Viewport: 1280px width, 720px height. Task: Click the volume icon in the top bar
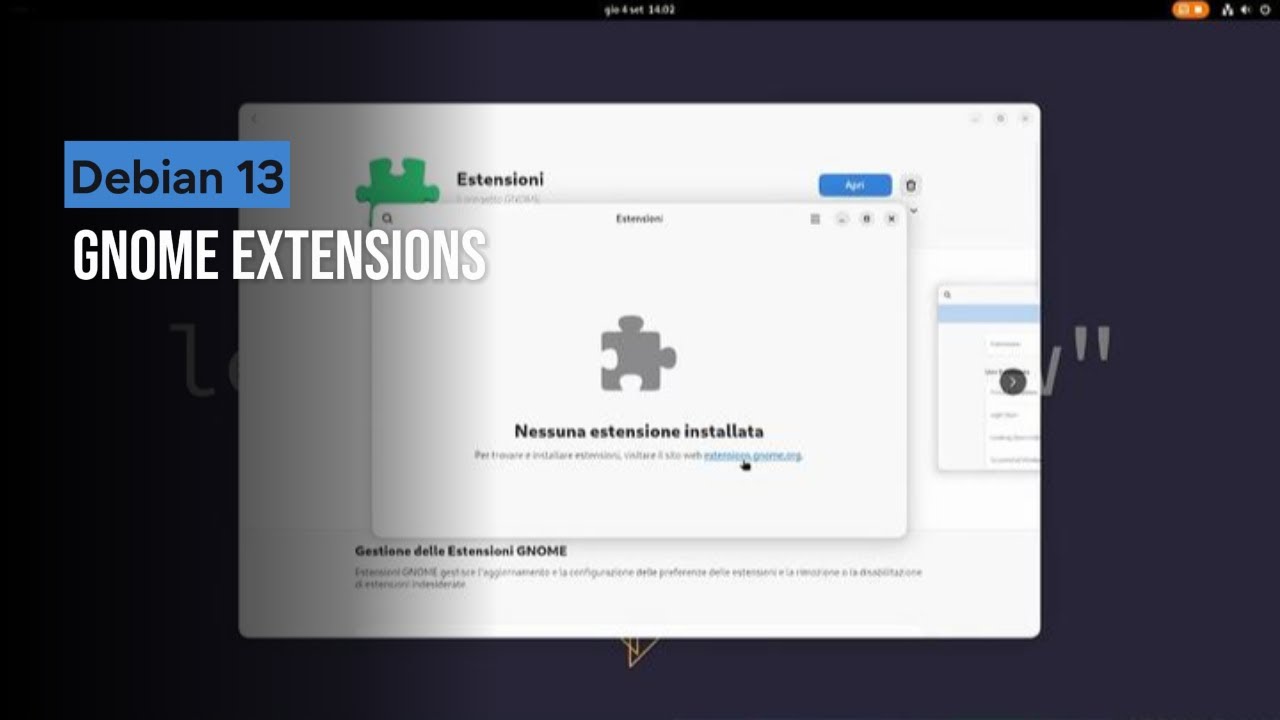click(x=1246, y=9)
